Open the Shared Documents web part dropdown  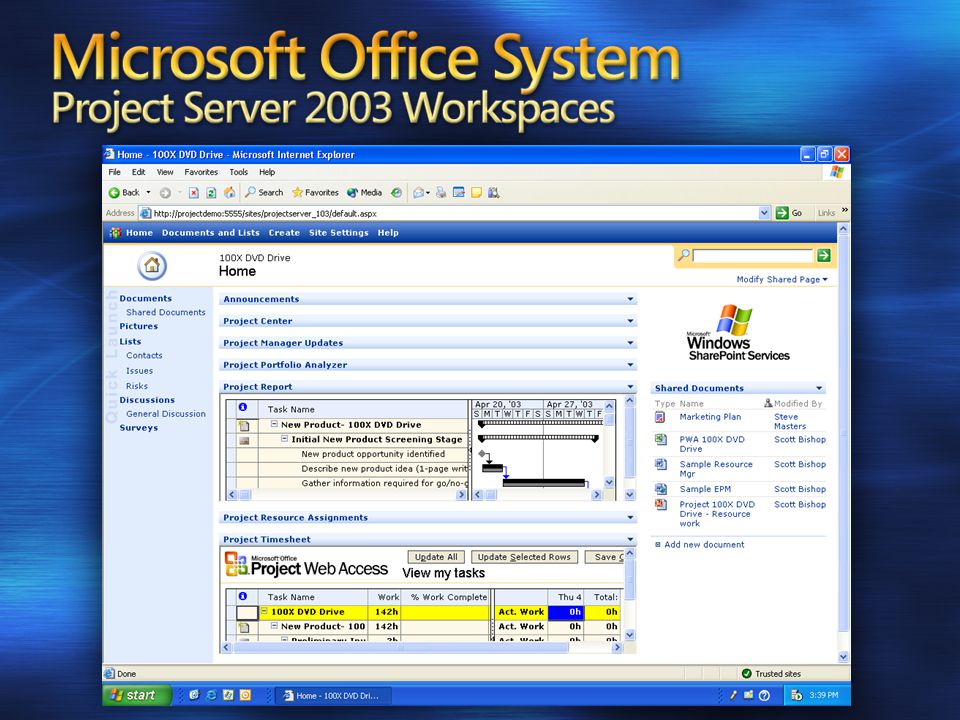819,388
